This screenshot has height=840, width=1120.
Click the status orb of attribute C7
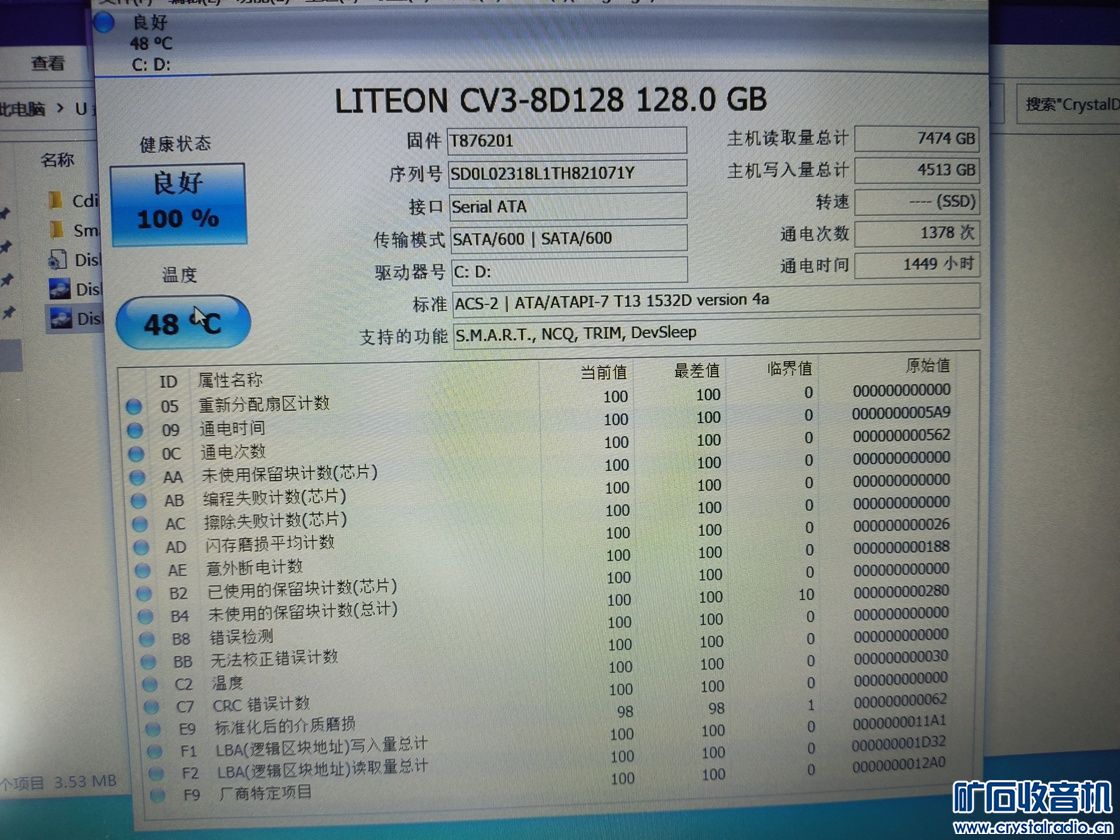[x=151, y=707]
